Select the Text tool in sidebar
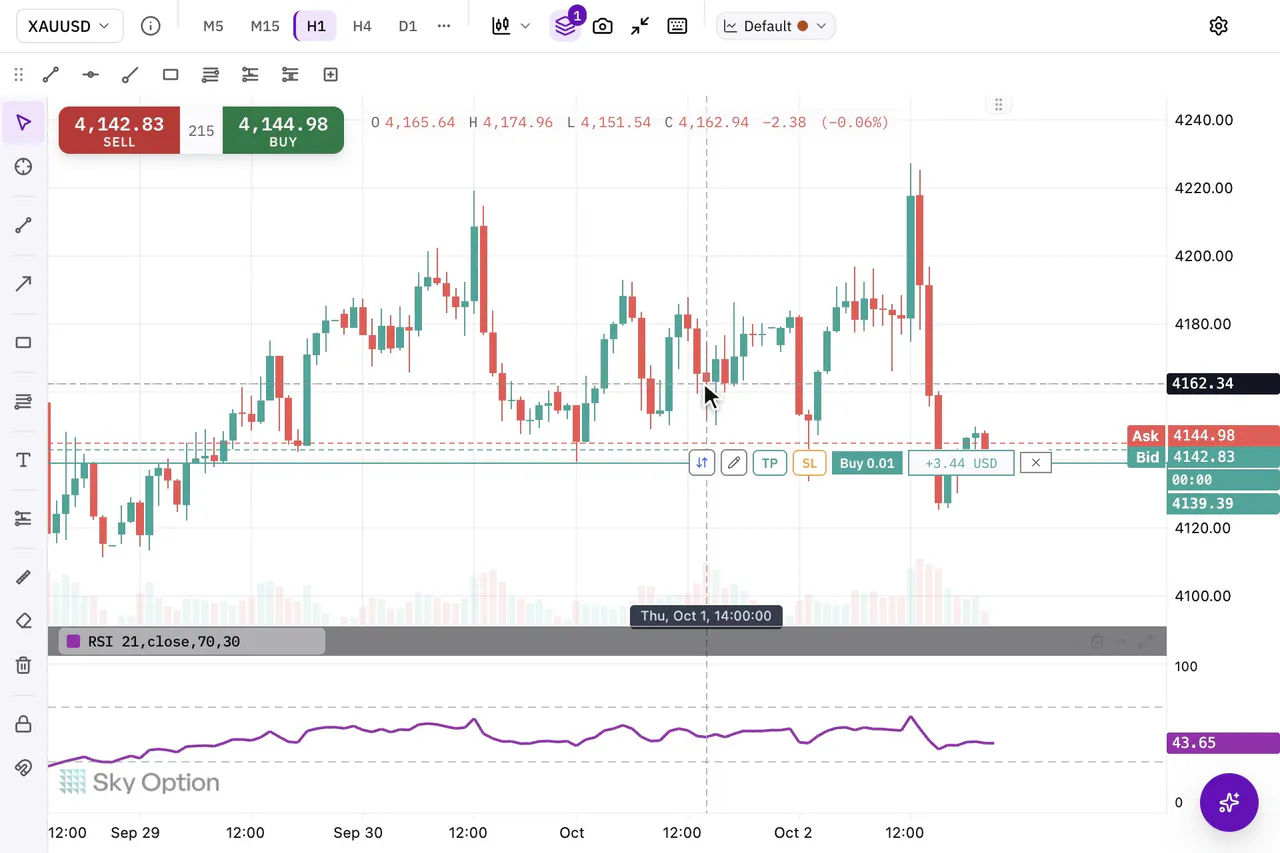Viewport: 1280px width, 853px height. [x=24, y=460]
